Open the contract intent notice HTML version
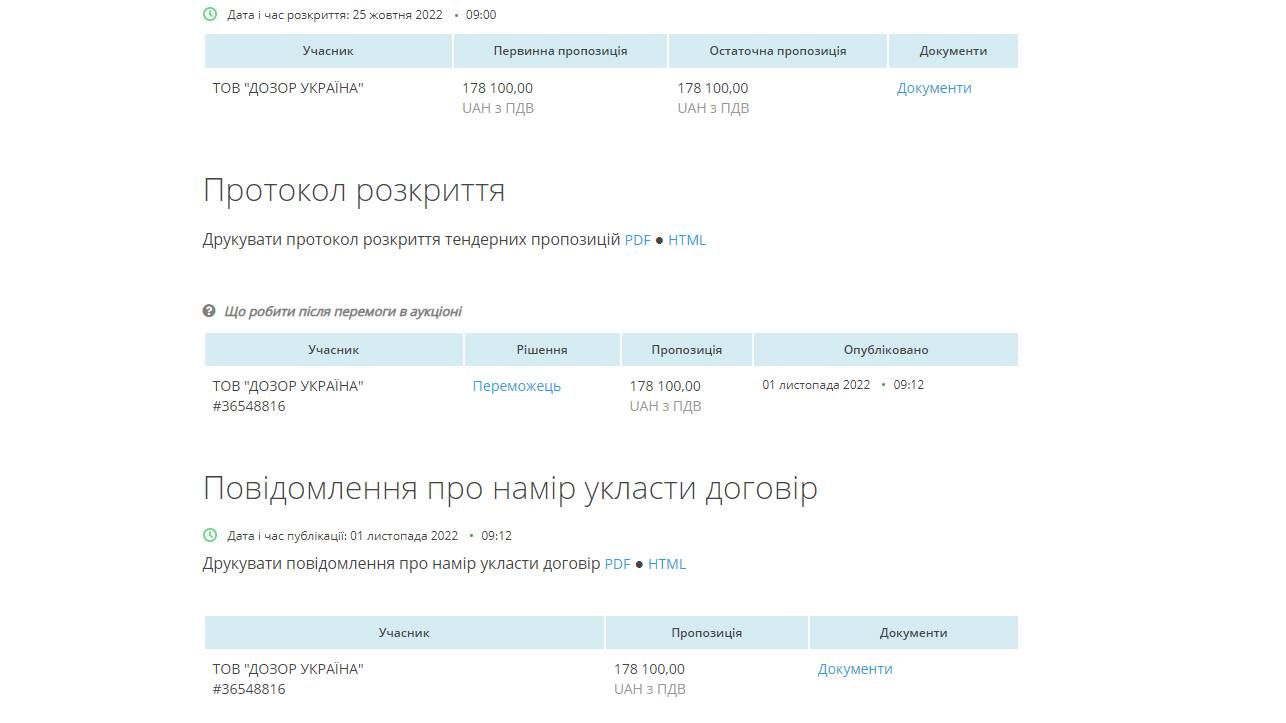 click(x=667, y=564)
